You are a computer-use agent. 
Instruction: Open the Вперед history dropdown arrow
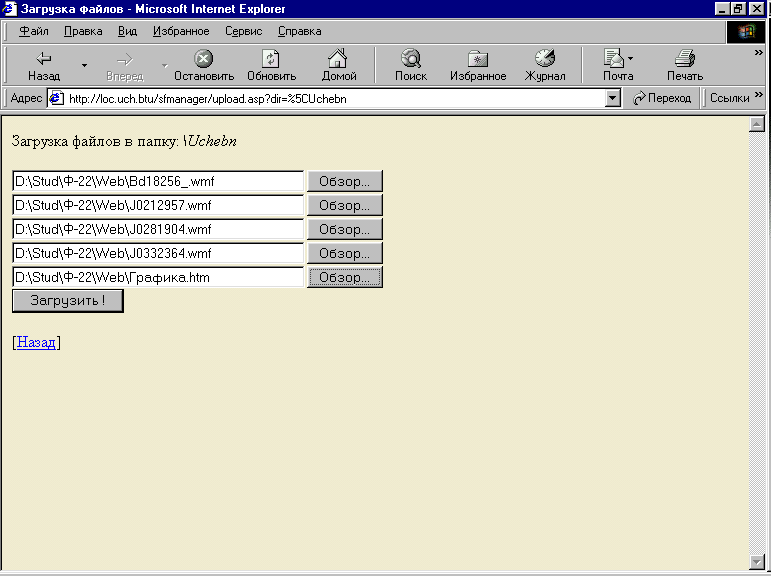165,65
